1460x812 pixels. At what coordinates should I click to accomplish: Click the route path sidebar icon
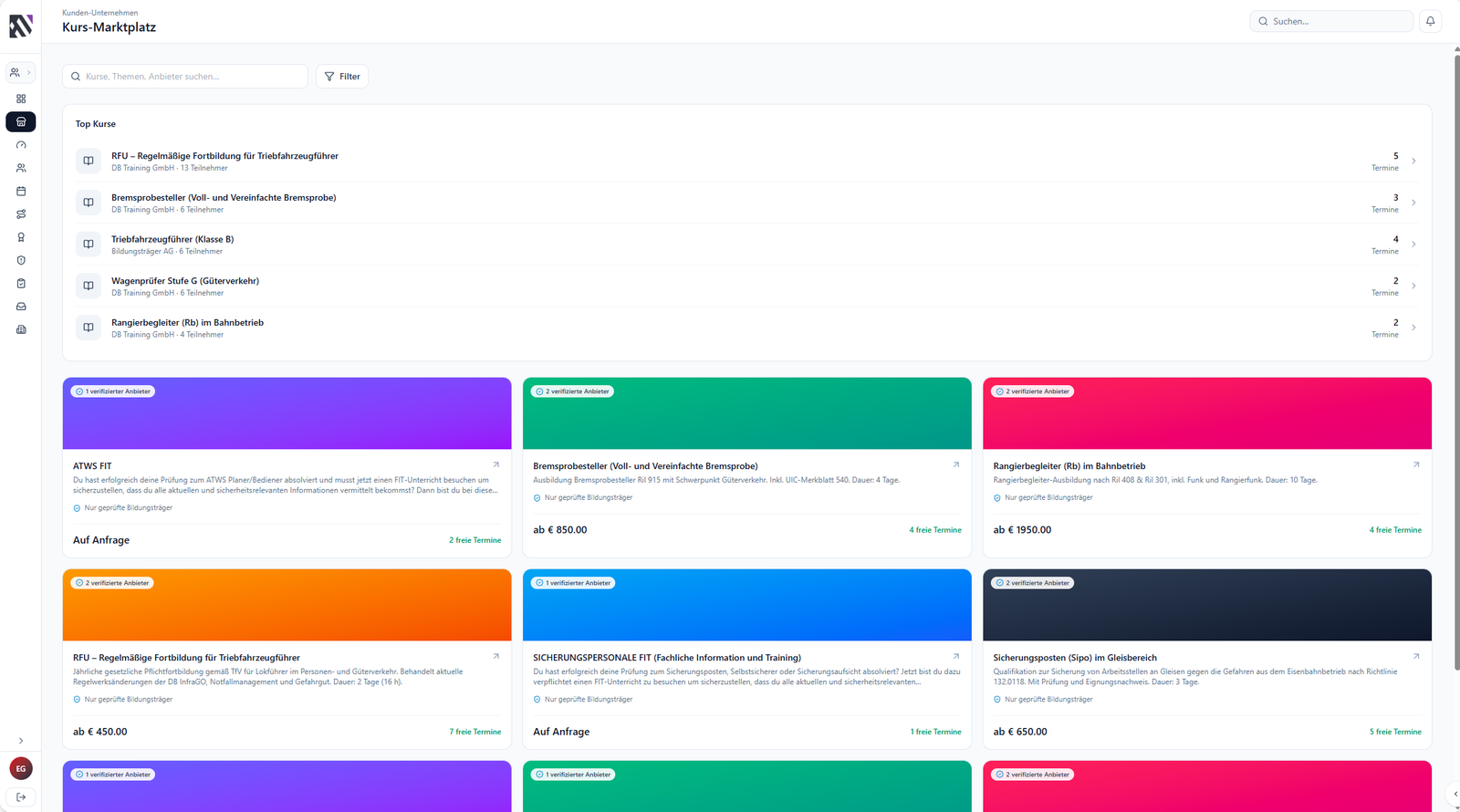click(21, 214)
